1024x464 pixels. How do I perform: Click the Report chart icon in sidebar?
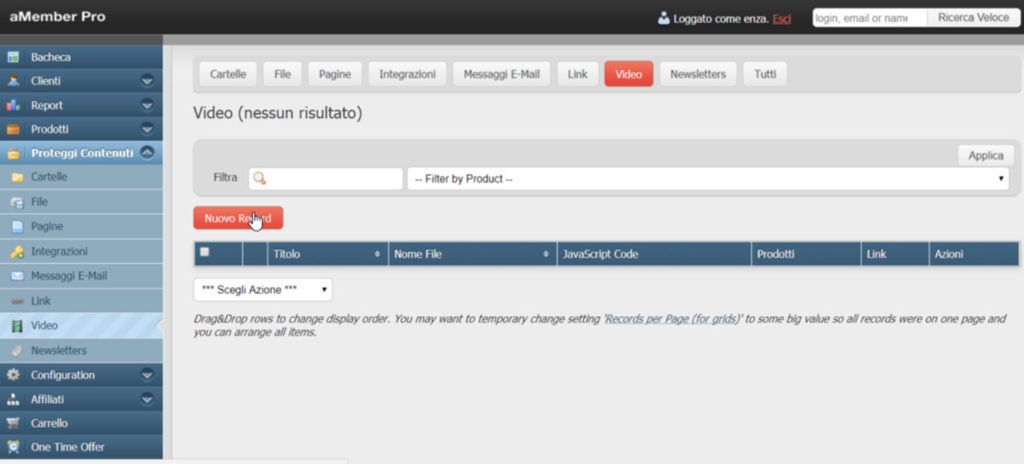(x=13, y=105)
